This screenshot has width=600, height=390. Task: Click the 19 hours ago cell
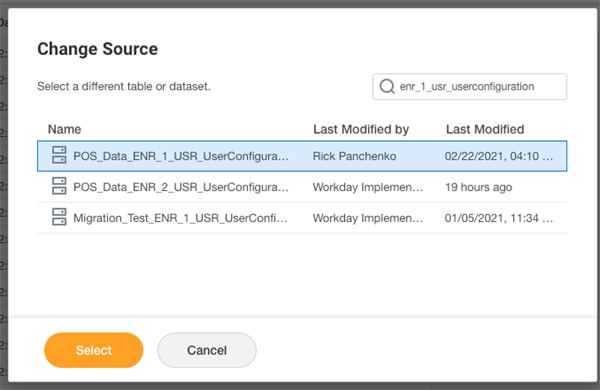coord(478,187)
